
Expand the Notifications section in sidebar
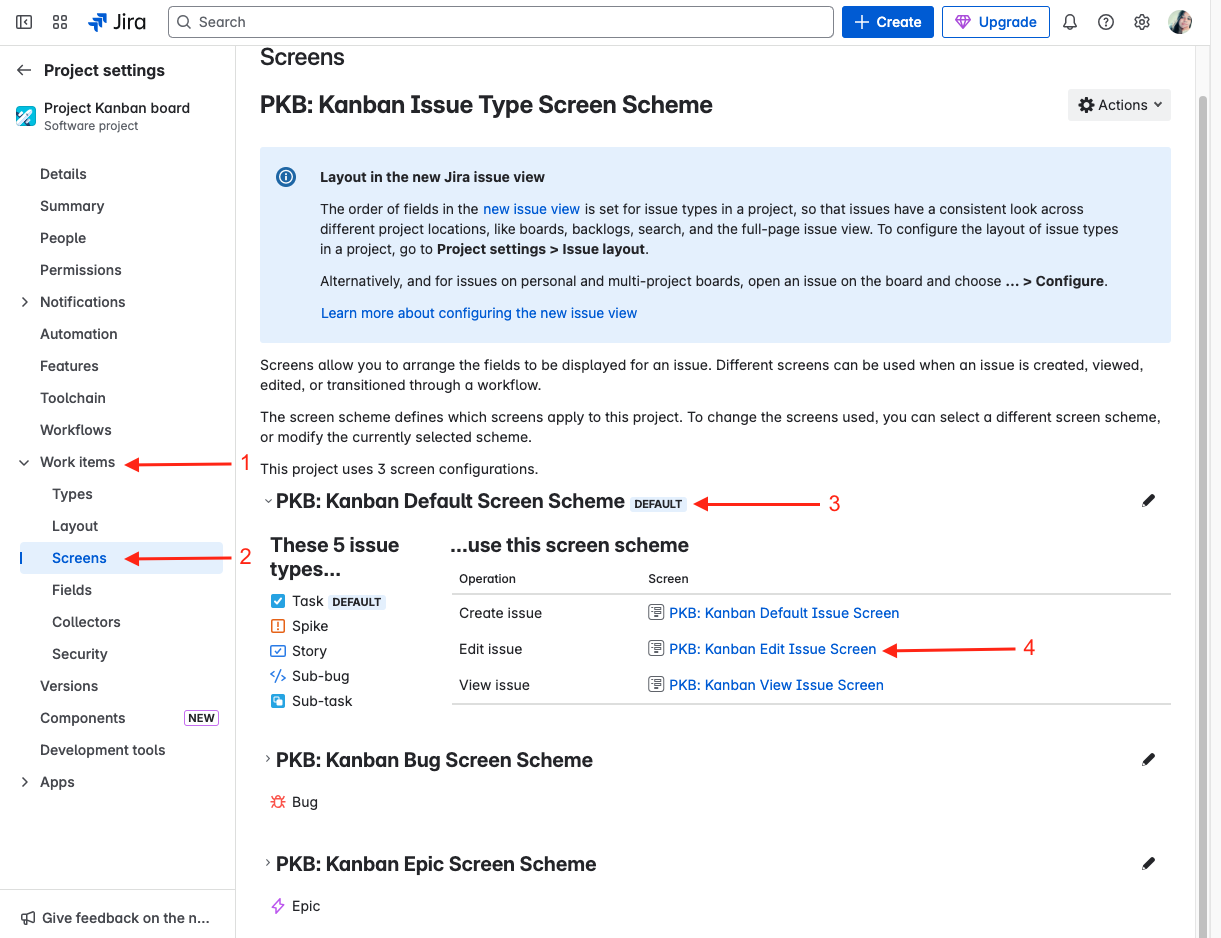[25, 302]
